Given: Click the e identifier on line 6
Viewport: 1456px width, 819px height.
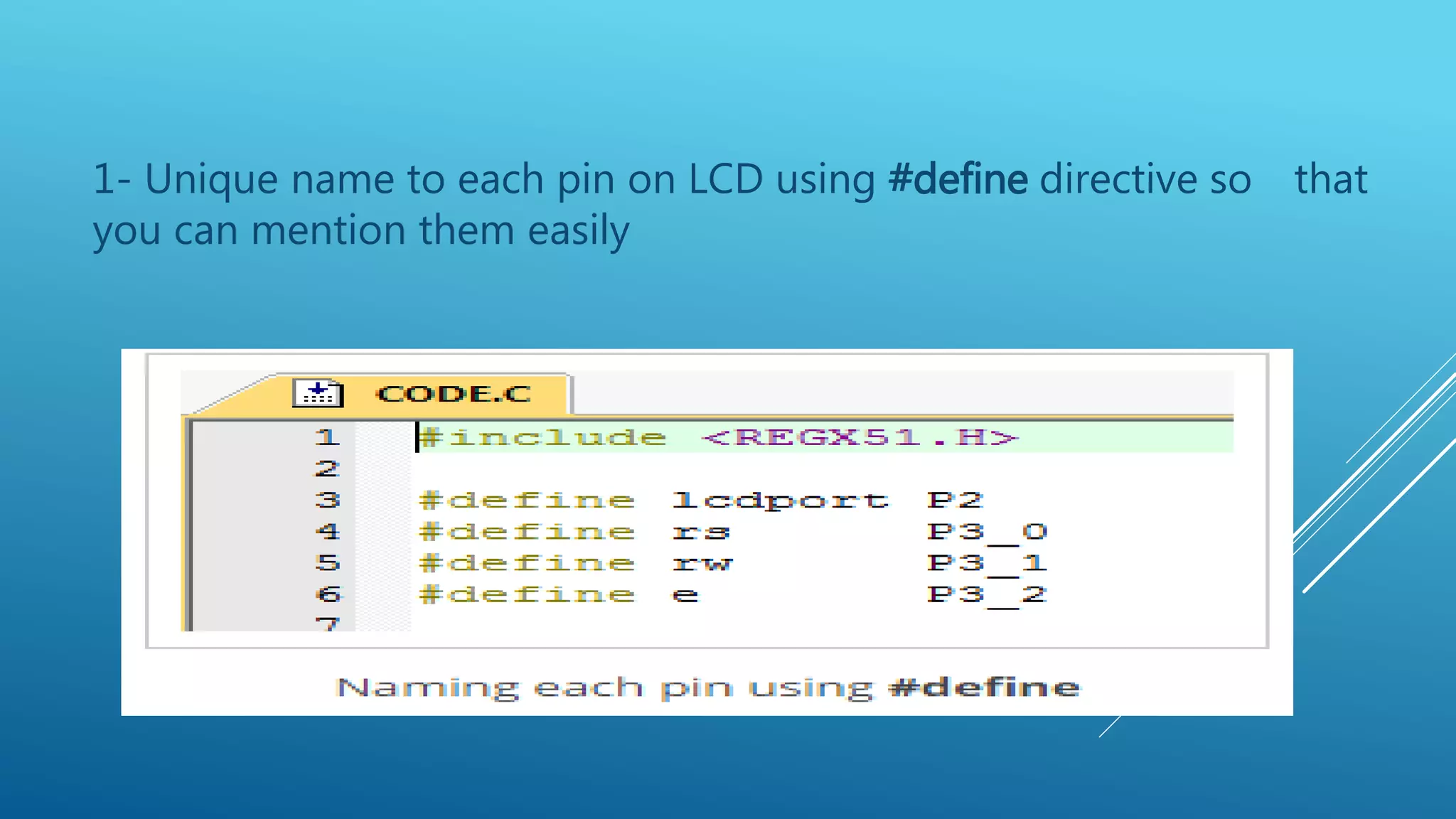Looking at the screenshot, I should pos(685,594).
